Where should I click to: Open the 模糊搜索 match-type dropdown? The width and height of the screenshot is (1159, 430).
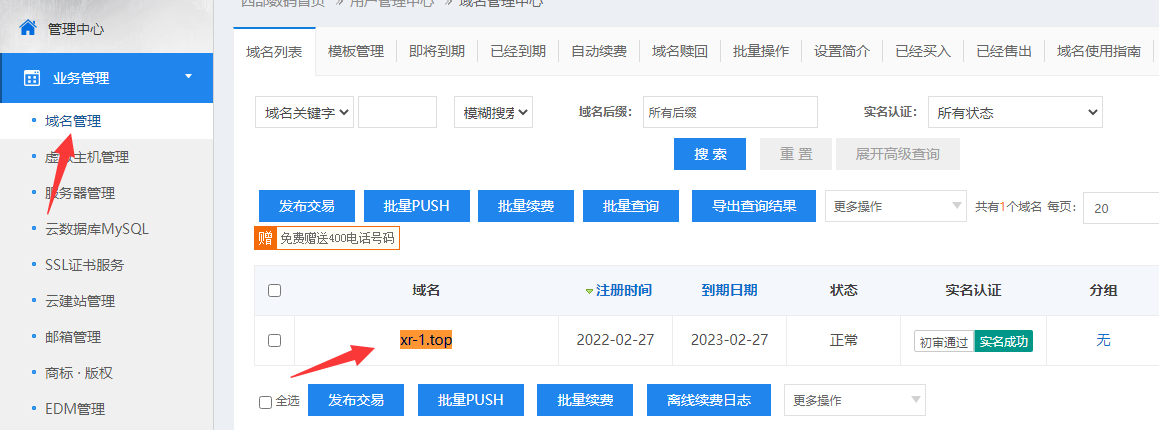494,112
